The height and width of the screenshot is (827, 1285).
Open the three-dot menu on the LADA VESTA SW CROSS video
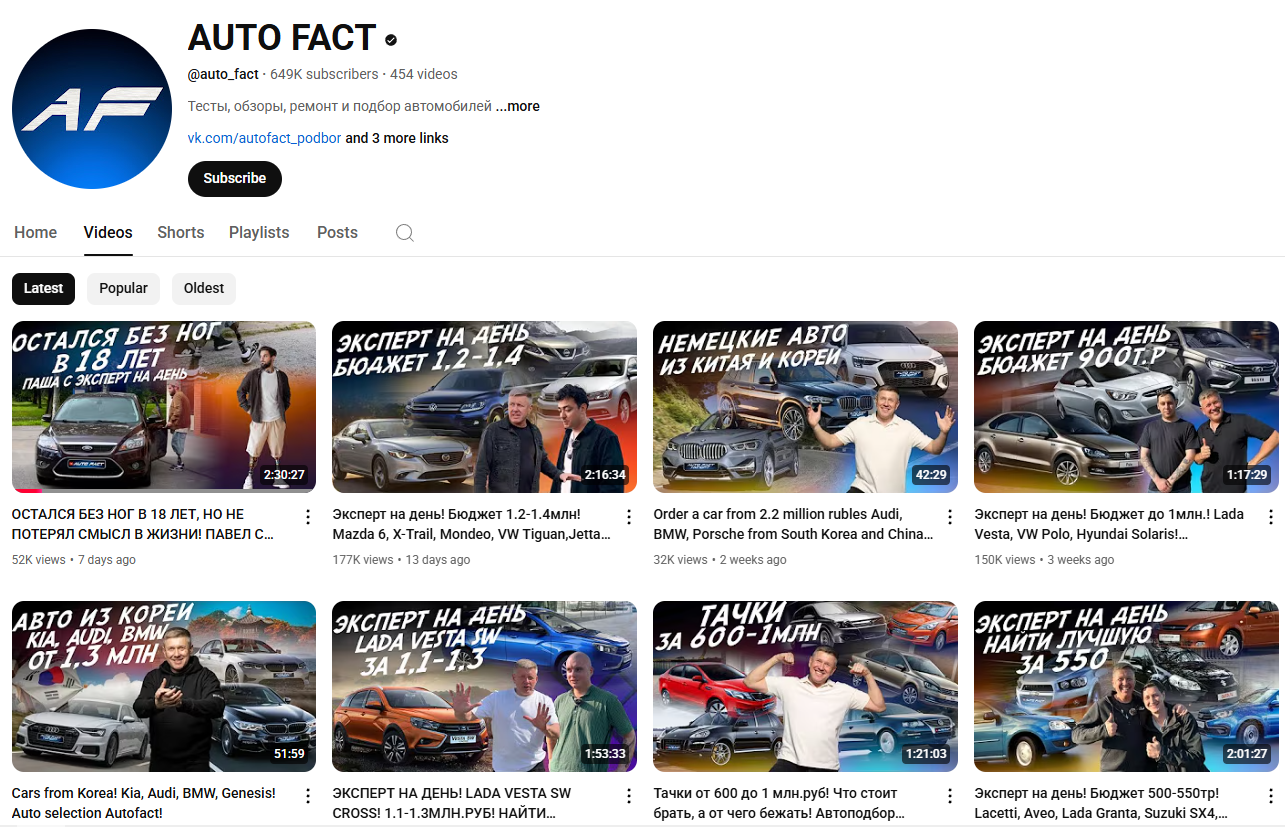(x=628, y=795)
